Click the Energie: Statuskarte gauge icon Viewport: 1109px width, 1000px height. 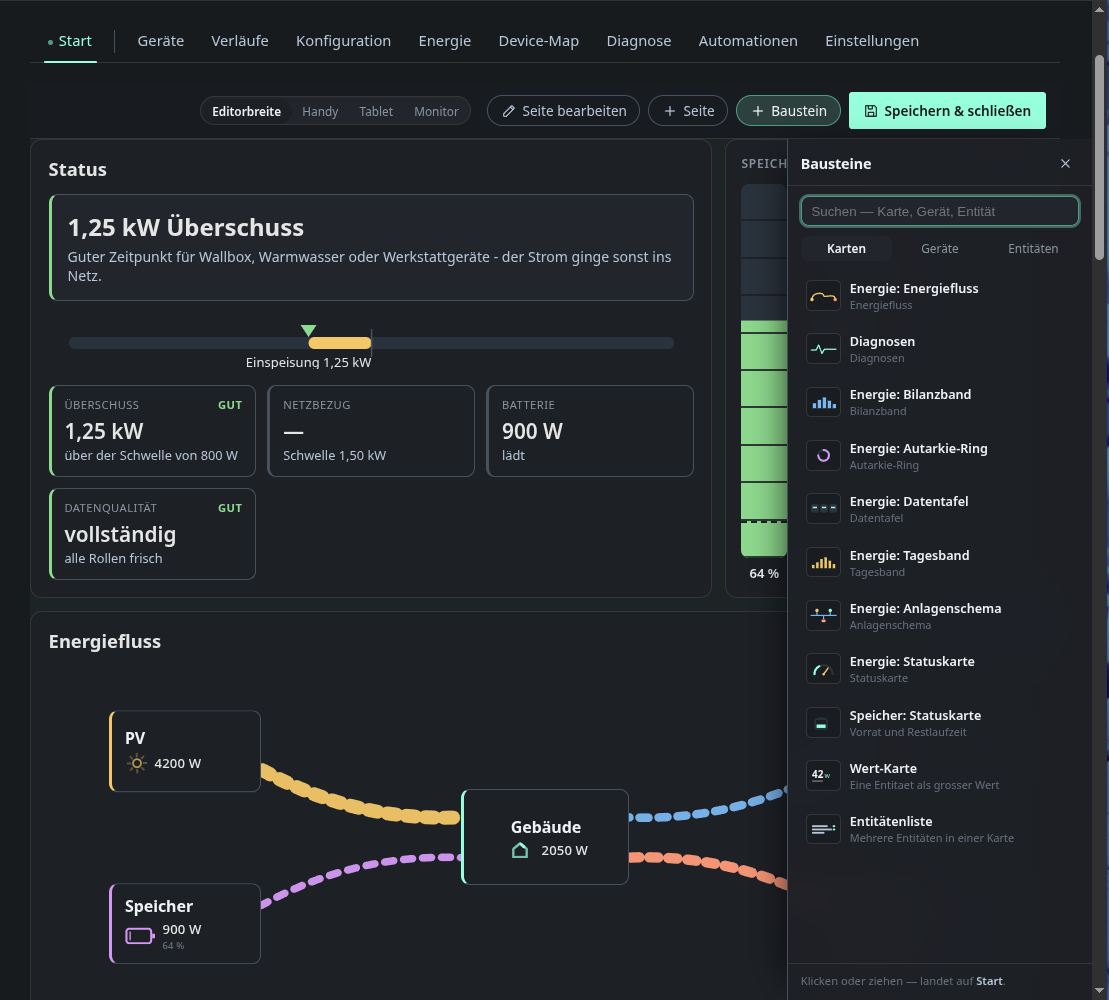coord(823,669)
